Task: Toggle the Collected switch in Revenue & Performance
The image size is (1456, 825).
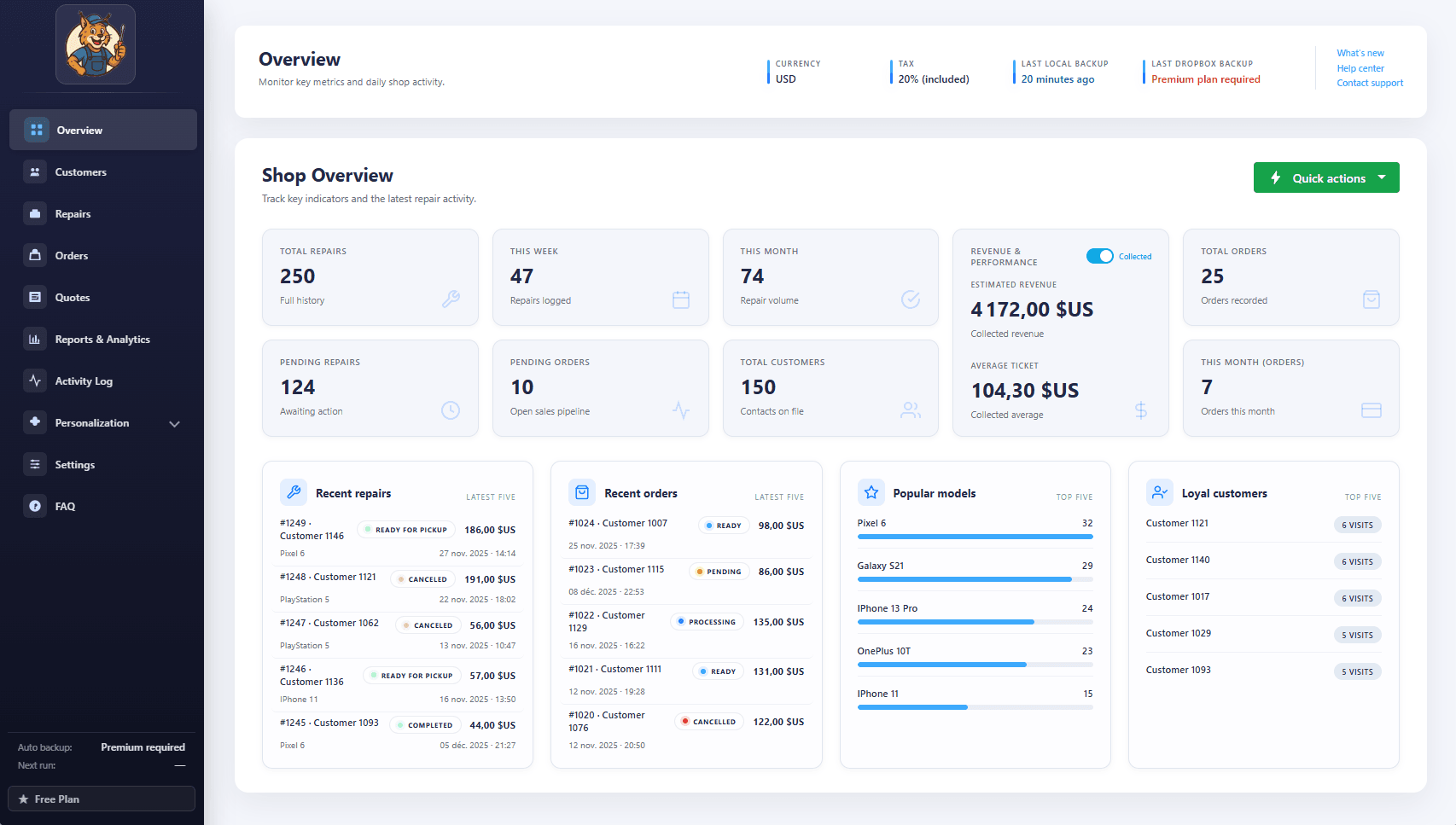Action: point(1101,256)
